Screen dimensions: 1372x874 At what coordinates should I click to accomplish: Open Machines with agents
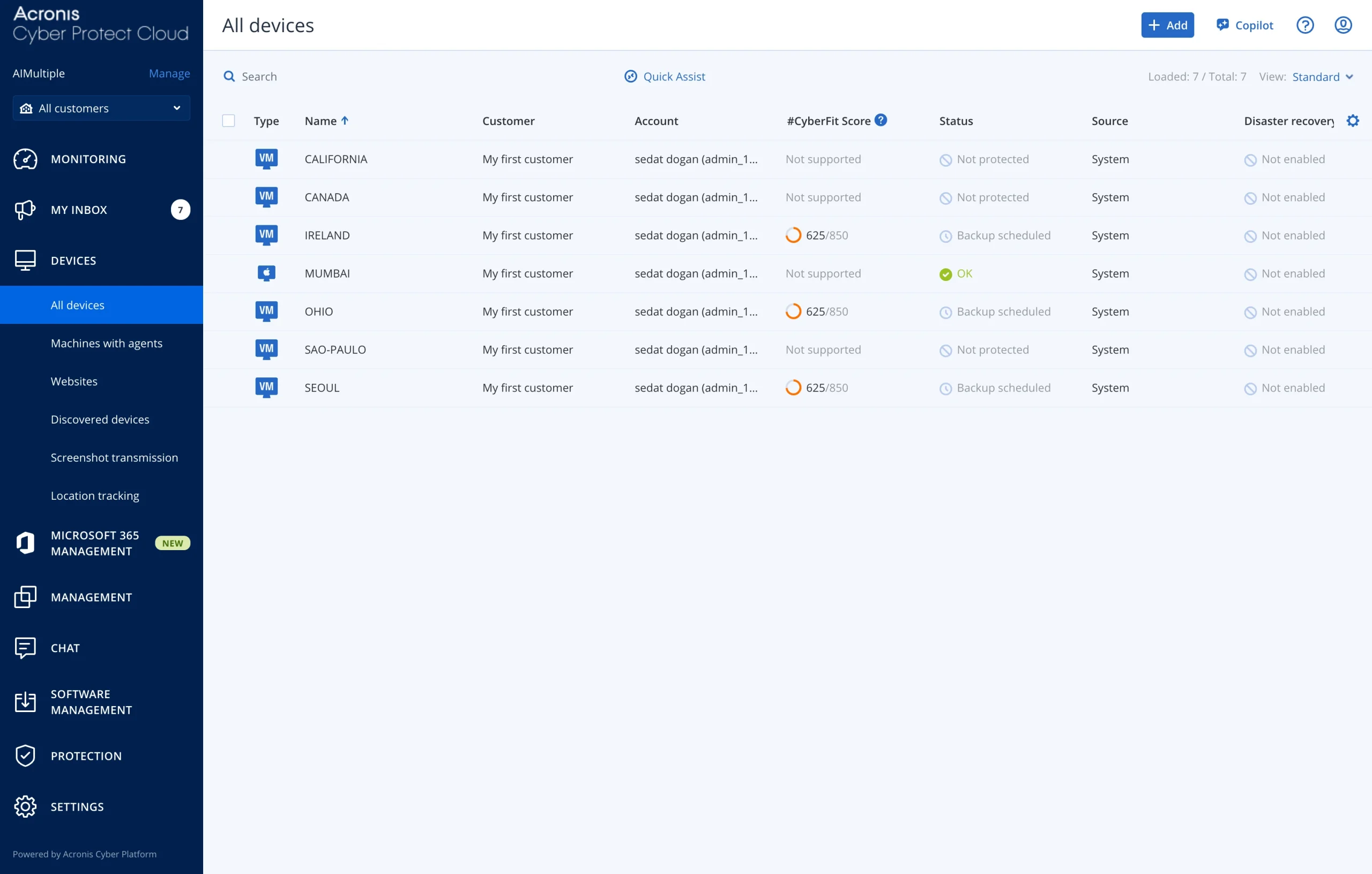[107, 343]
